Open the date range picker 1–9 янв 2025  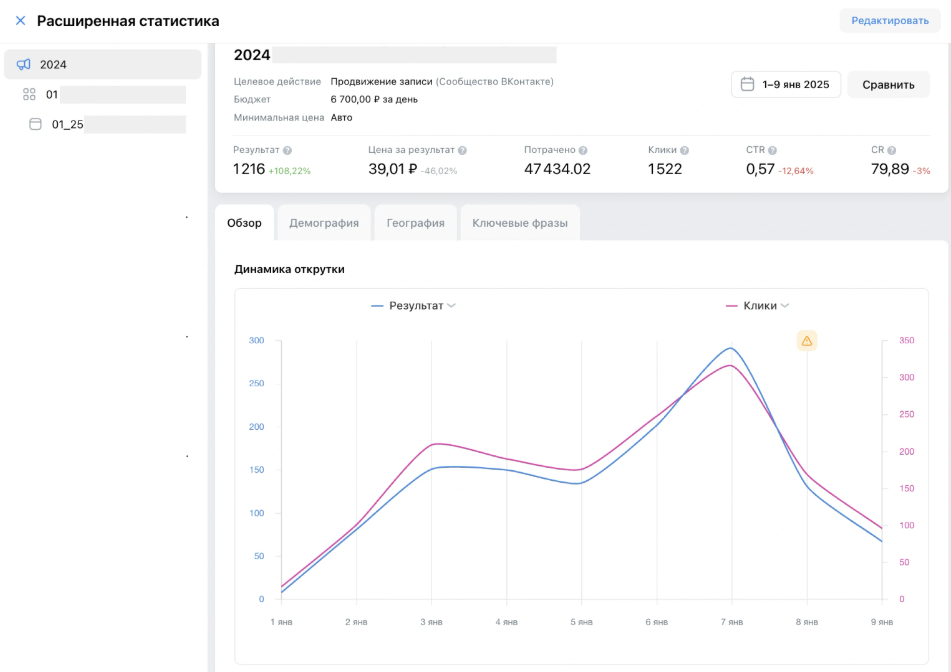(x=785, y=85)
